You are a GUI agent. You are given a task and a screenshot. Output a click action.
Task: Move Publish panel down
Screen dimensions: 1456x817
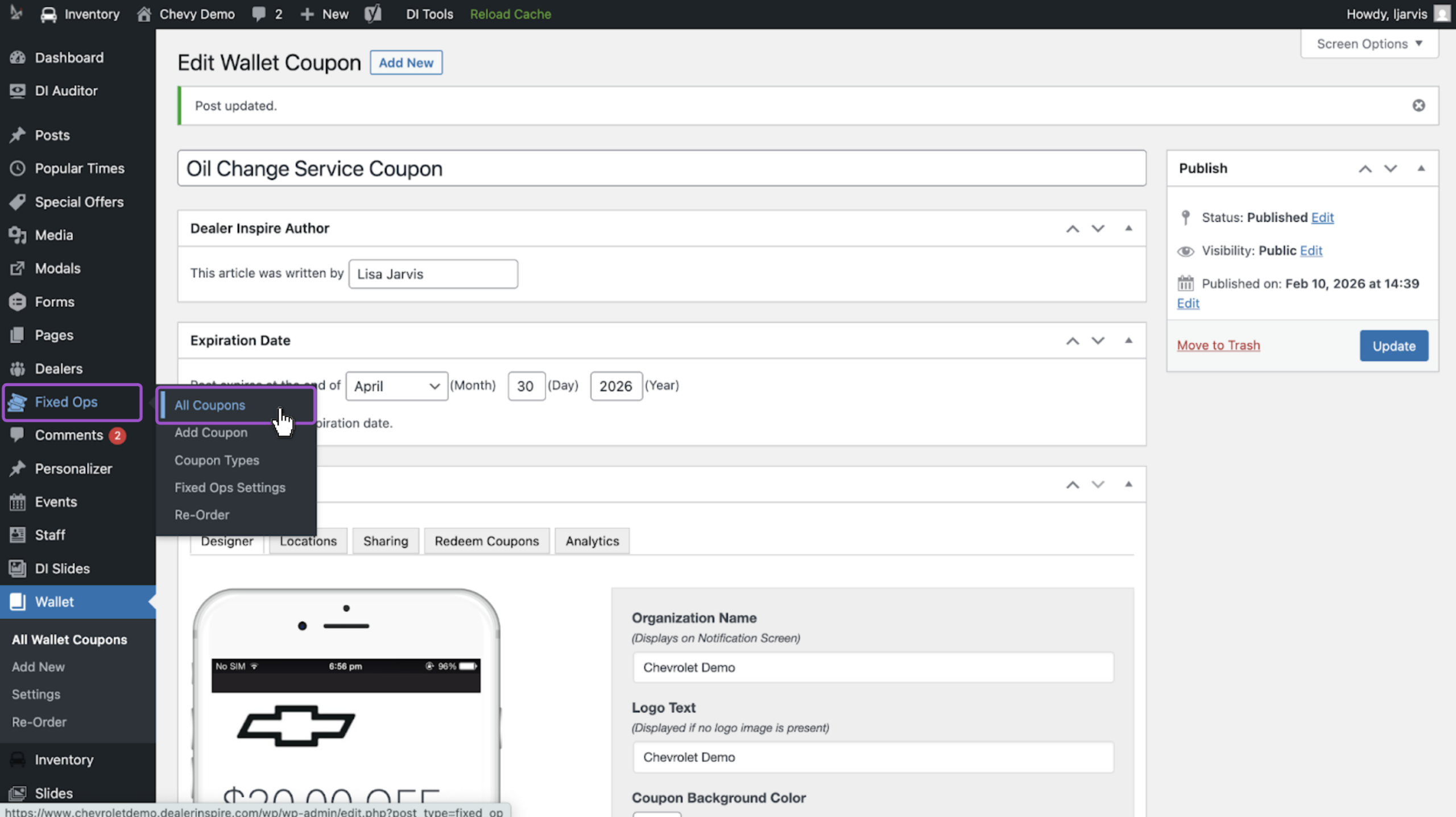pos(1390,169)
